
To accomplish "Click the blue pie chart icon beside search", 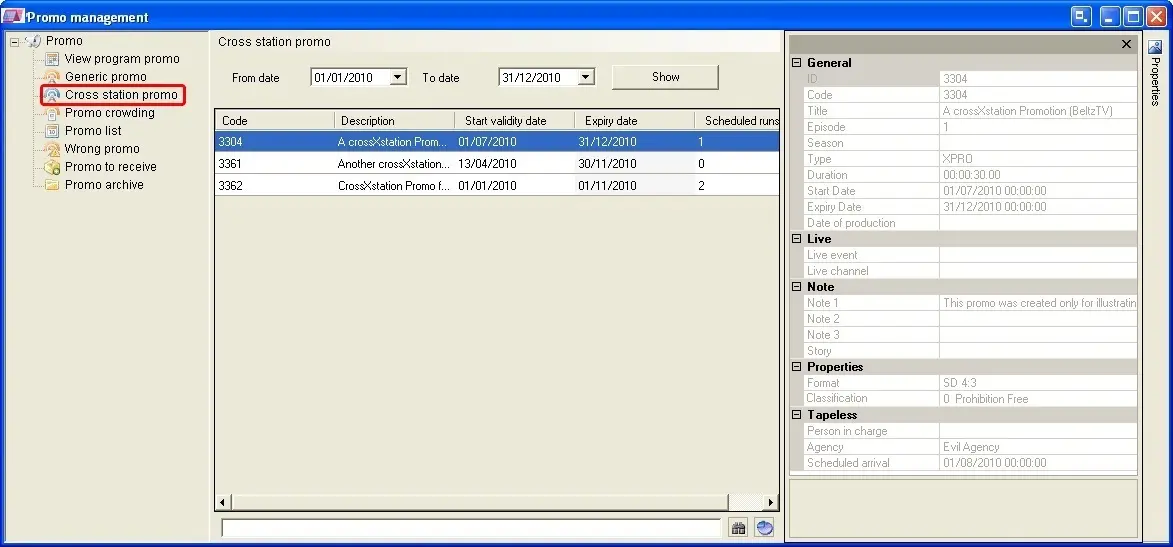I will 765,528.
